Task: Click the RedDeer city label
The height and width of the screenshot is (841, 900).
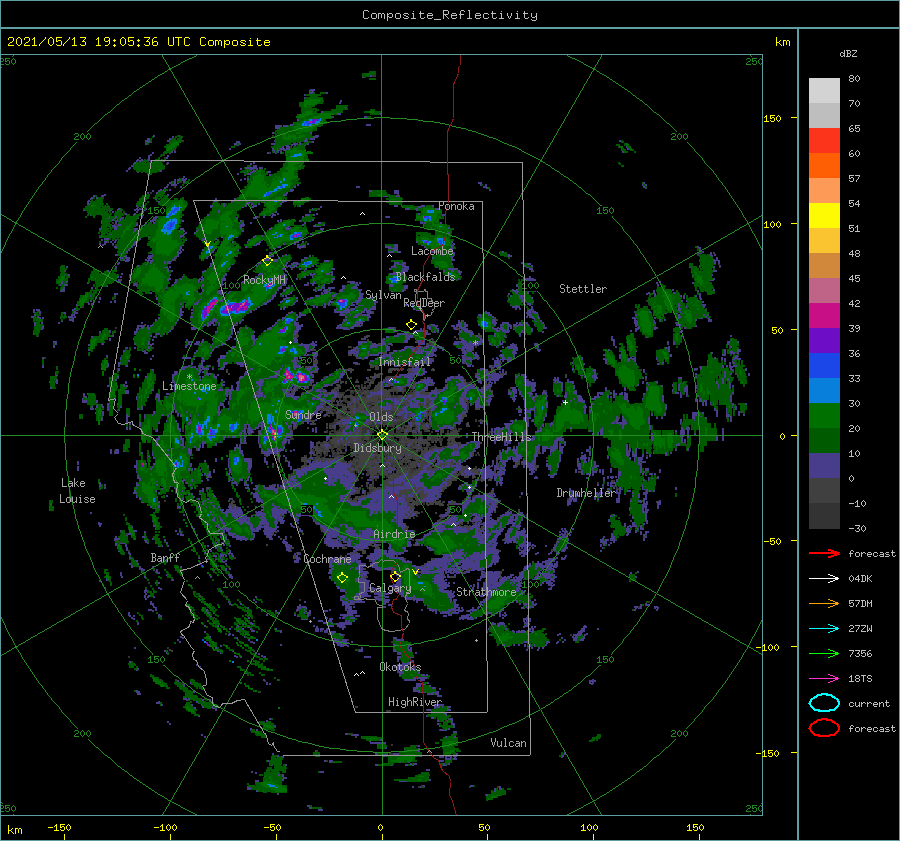Action: point(424,303)
